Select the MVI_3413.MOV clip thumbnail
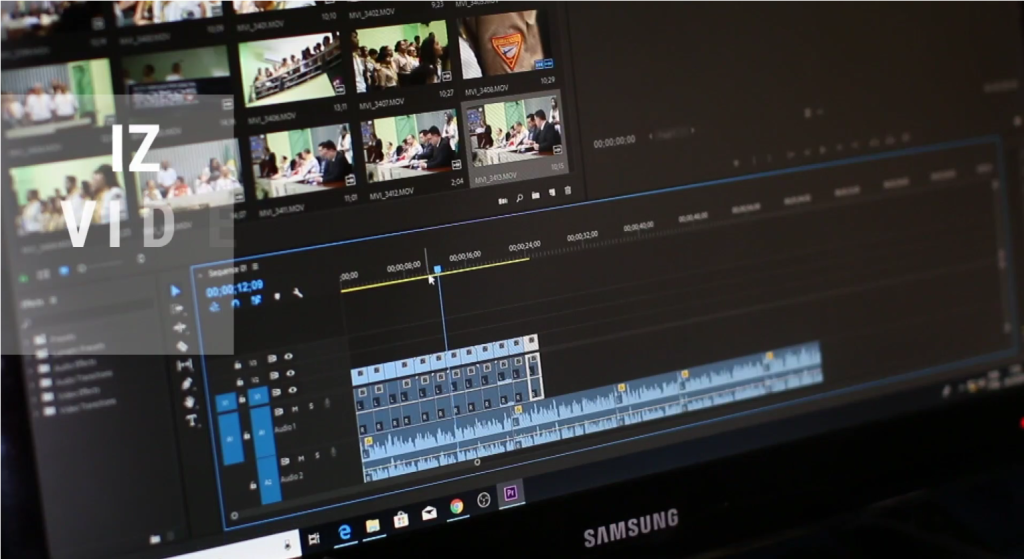 tap(514, 133)
